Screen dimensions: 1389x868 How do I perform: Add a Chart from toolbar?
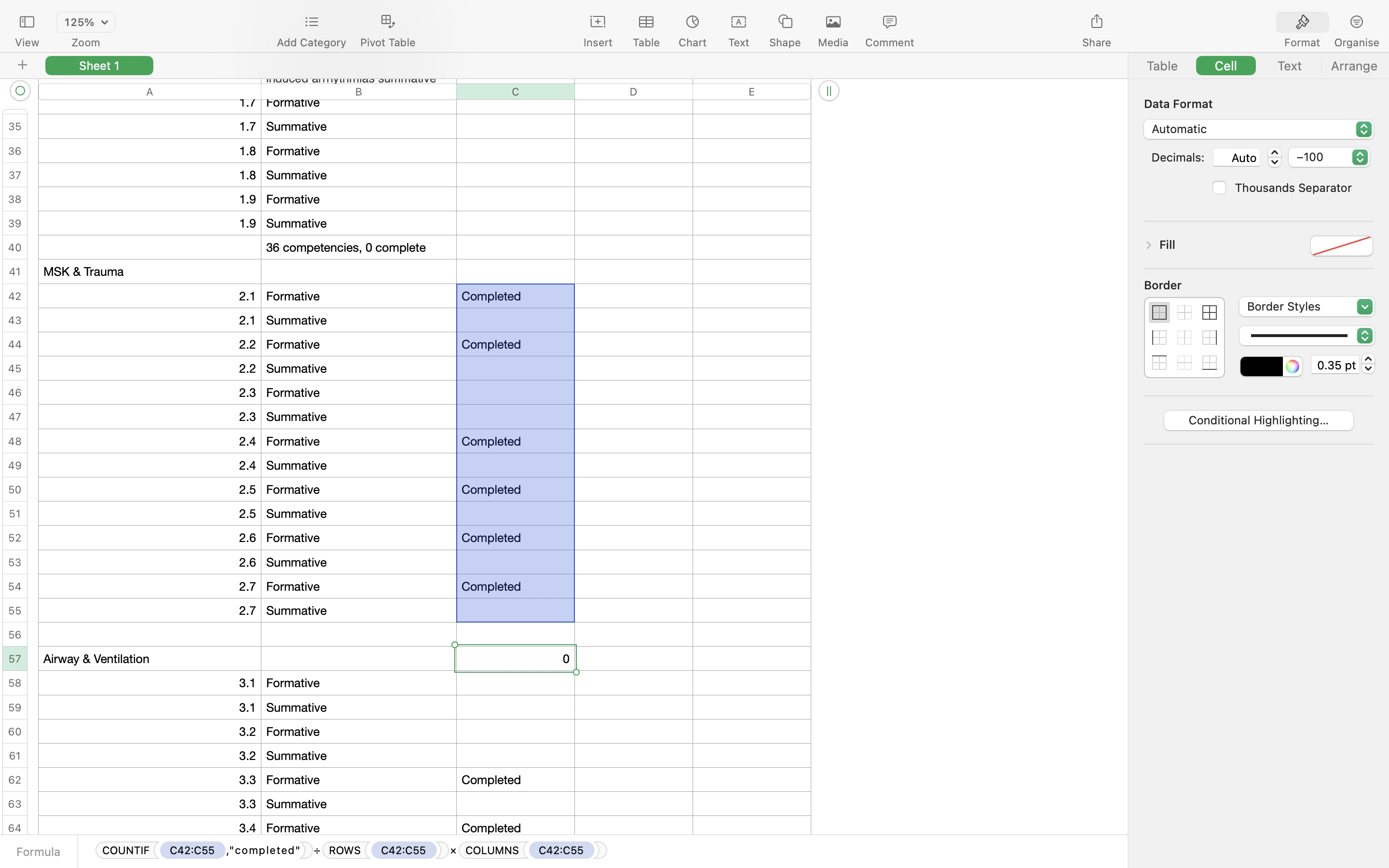[692, 22]
